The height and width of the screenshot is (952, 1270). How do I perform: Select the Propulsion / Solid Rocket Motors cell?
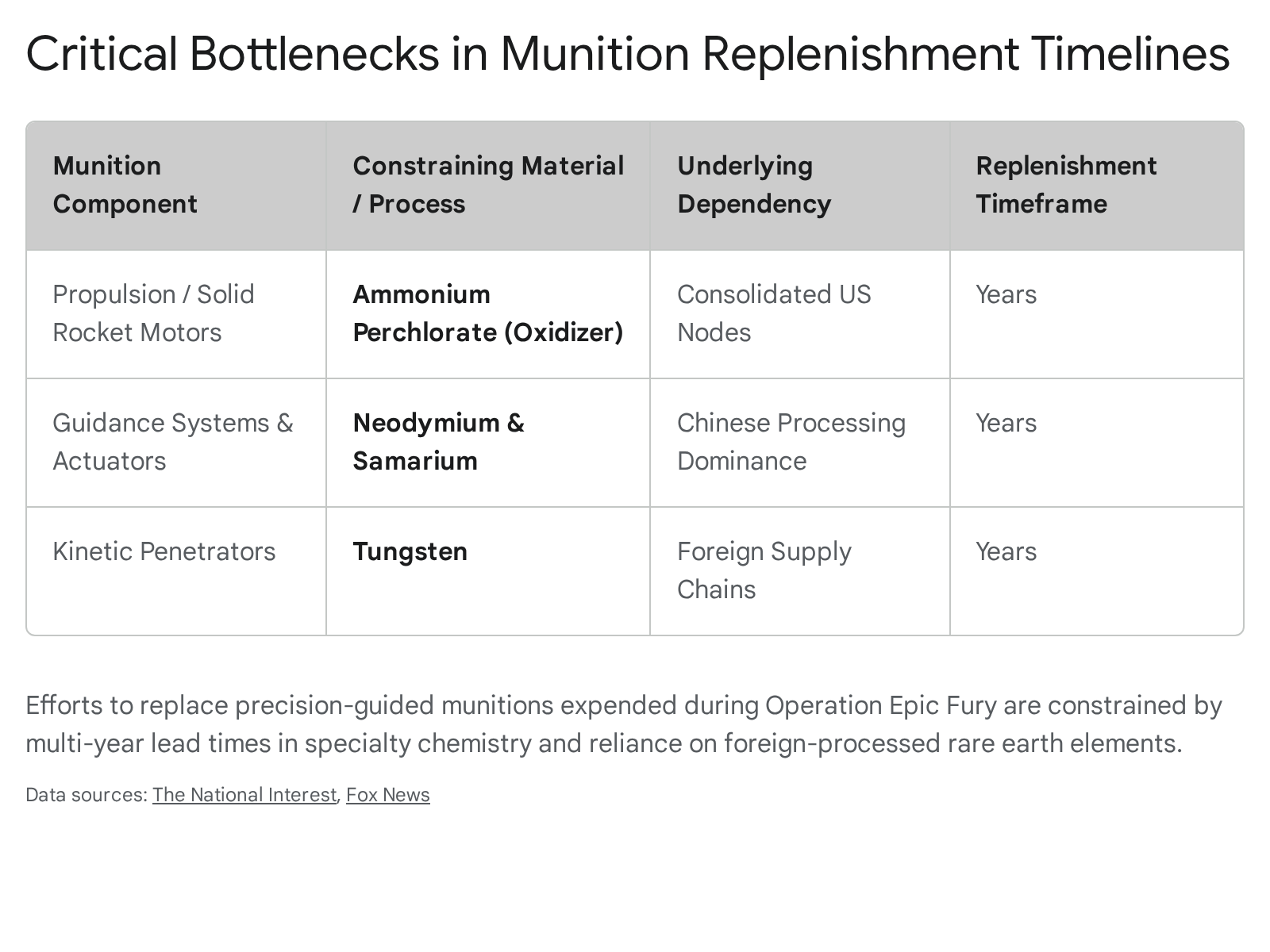pos(153,313)
